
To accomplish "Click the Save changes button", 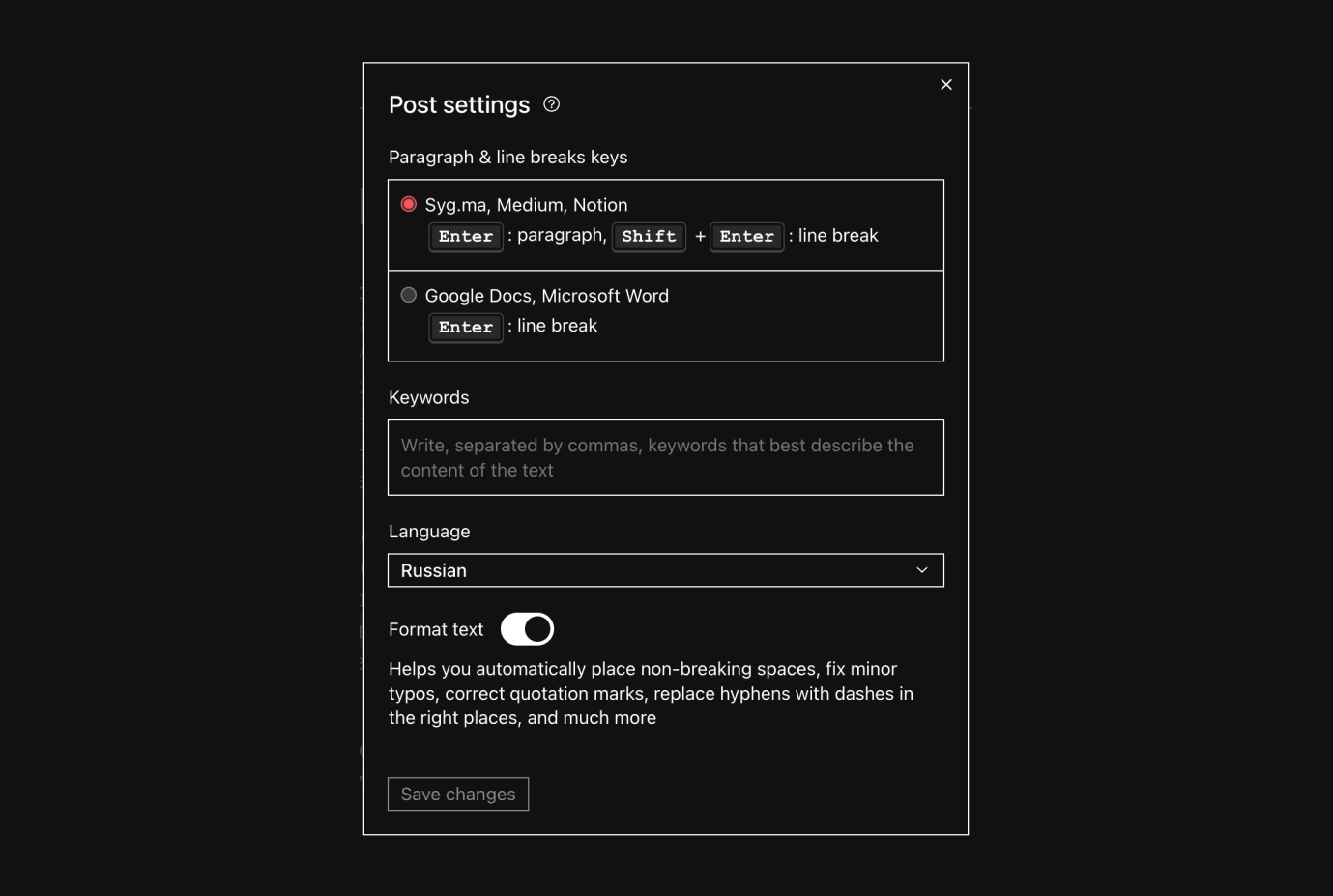I will [458, 795].
